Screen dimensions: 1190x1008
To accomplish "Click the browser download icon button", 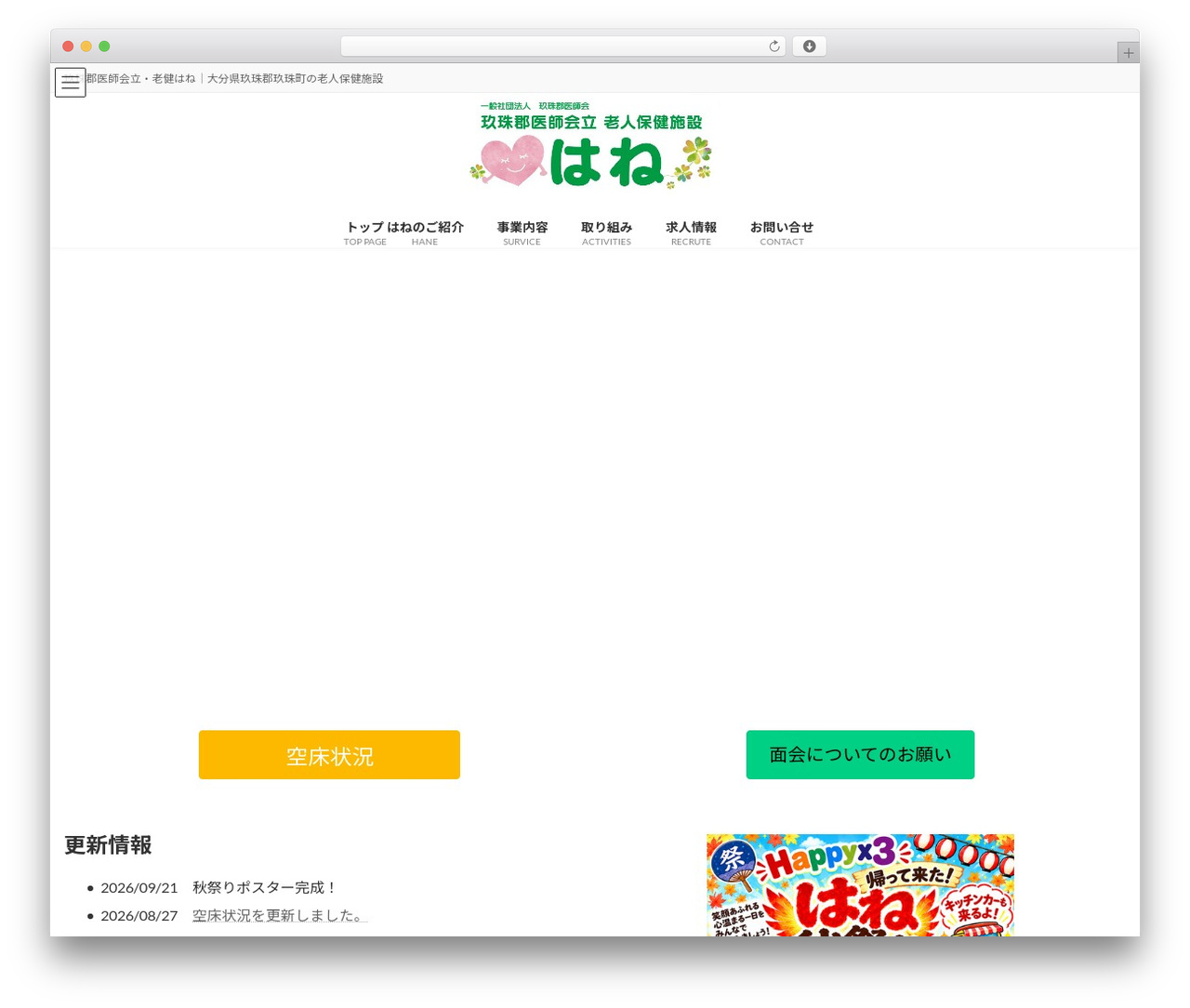I will click(x=809, y=46).
